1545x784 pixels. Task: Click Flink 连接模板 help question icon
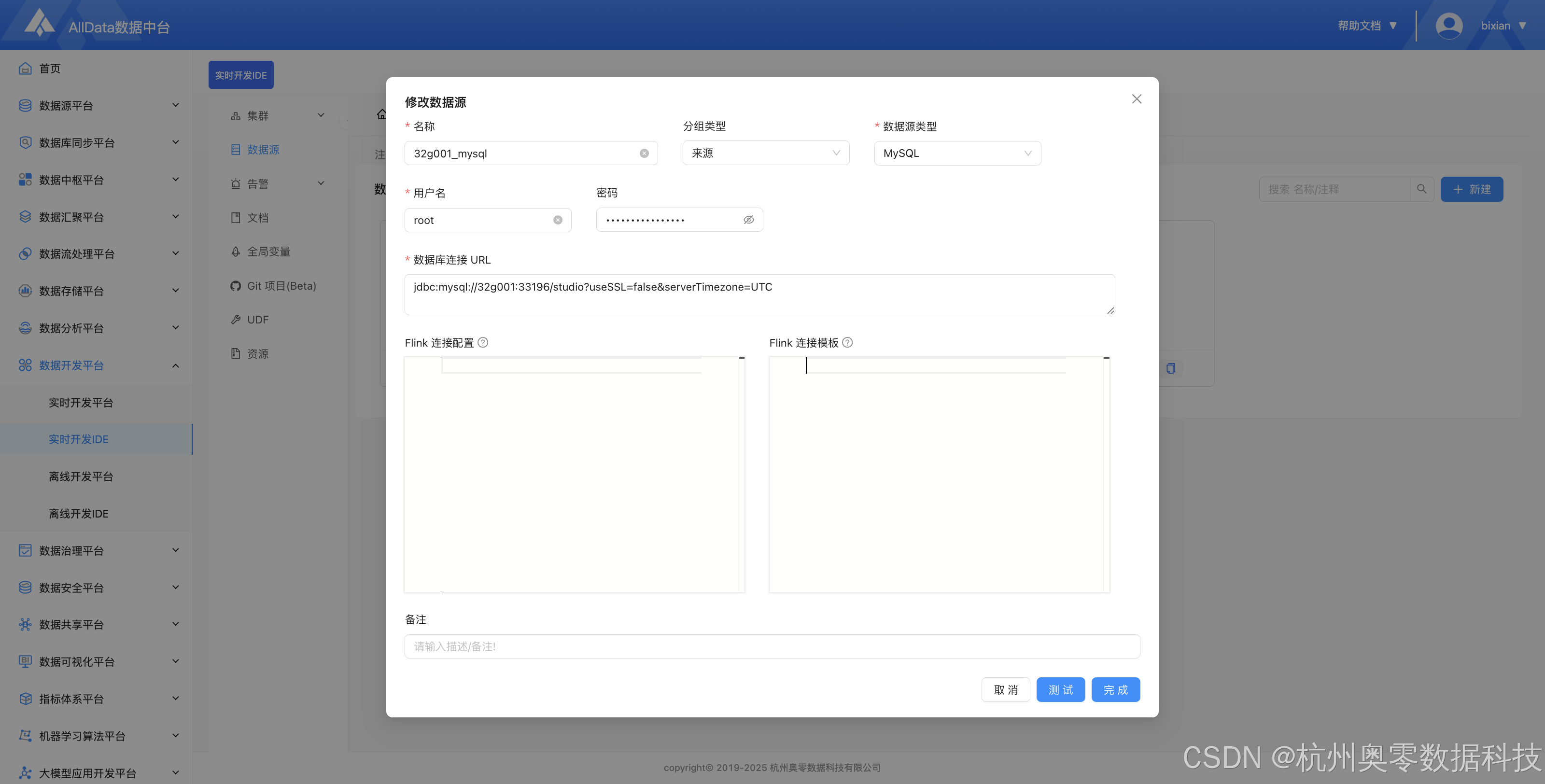[x=847, y=342]
